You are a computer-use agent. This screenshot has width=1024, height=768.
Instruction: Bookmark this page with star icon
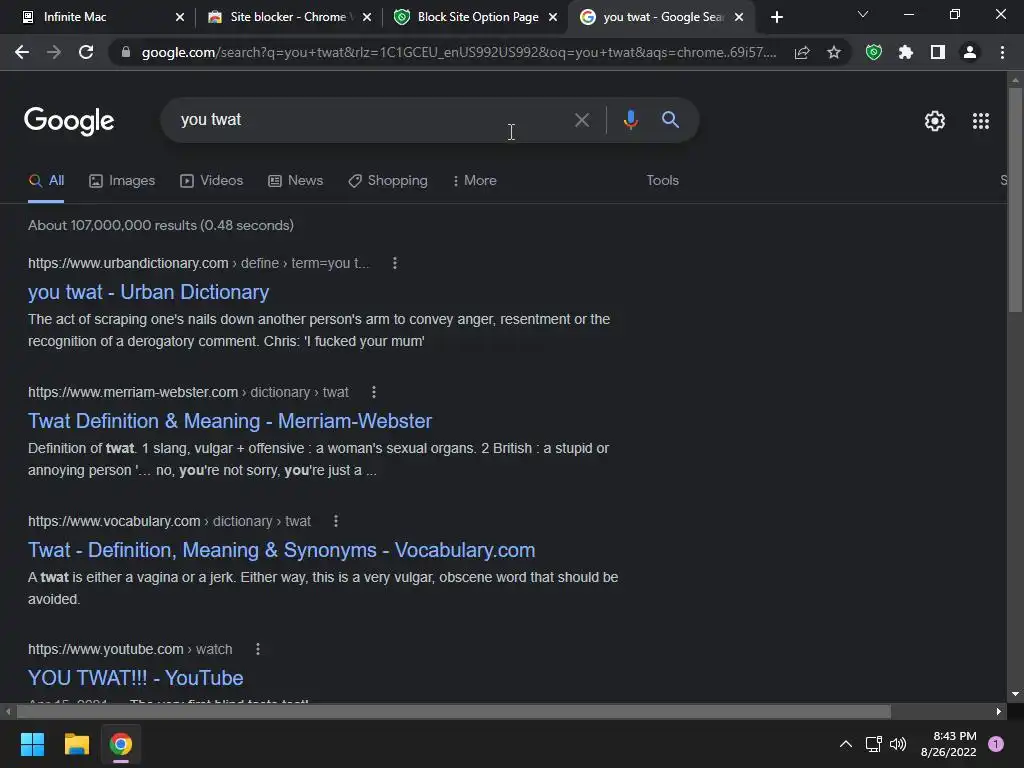834,52
